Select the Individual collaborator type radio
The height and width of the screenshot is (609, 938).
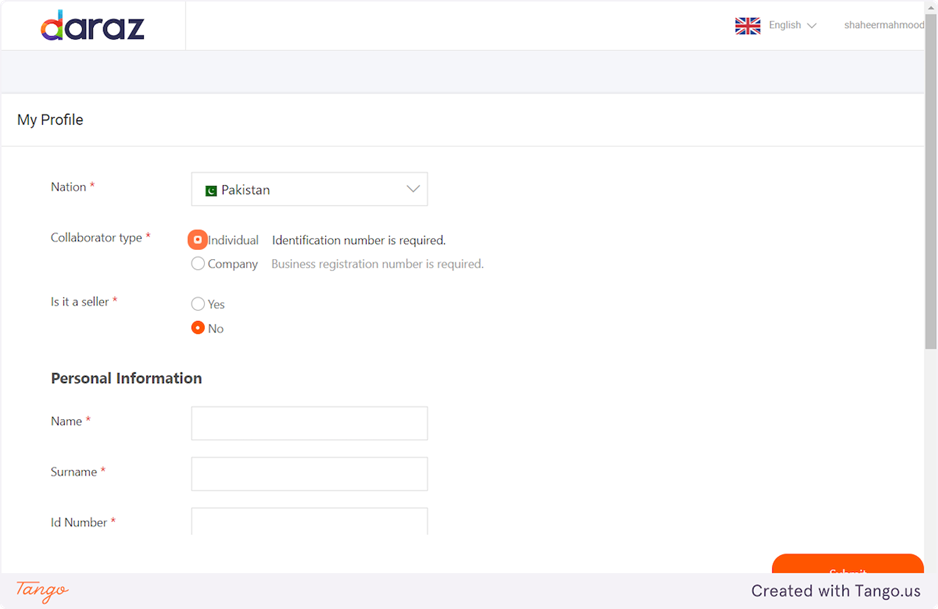pyautogui.click(x=198, y=240)
